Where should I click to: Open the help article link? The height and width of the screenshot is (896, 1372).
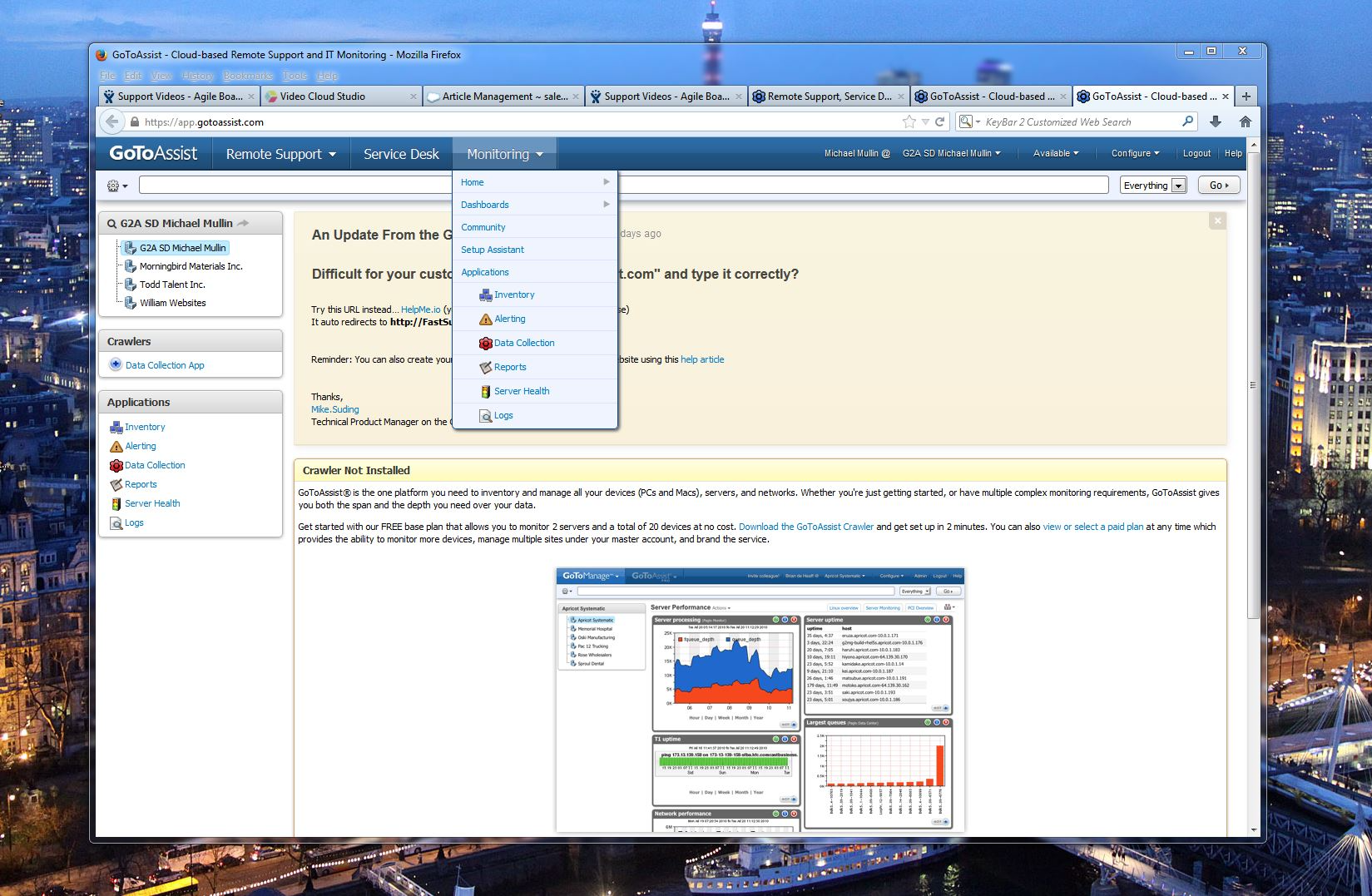(702, 359)
